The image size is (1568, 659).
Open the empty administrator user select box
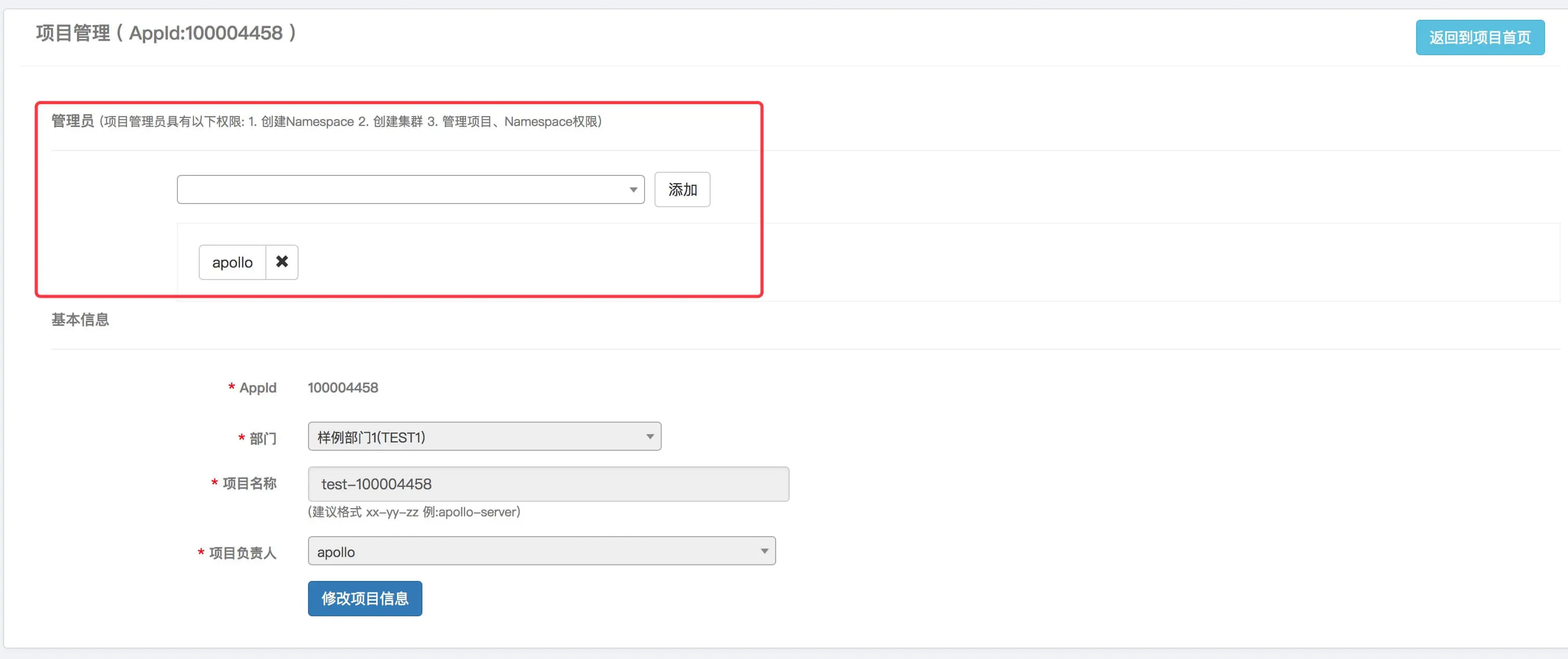pos(402,190)
